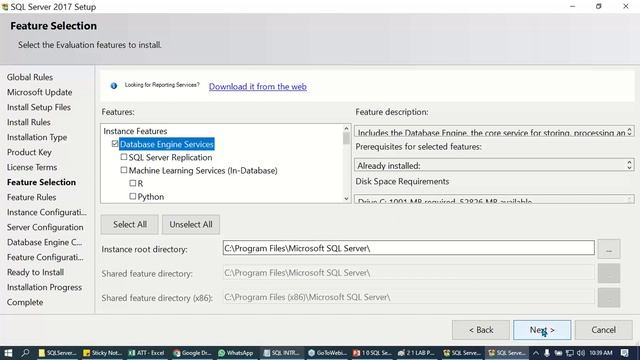Click the information icon beside Reporting Services
The height and width of the screenshot is (360, 640).
click(x=114, y=86)
